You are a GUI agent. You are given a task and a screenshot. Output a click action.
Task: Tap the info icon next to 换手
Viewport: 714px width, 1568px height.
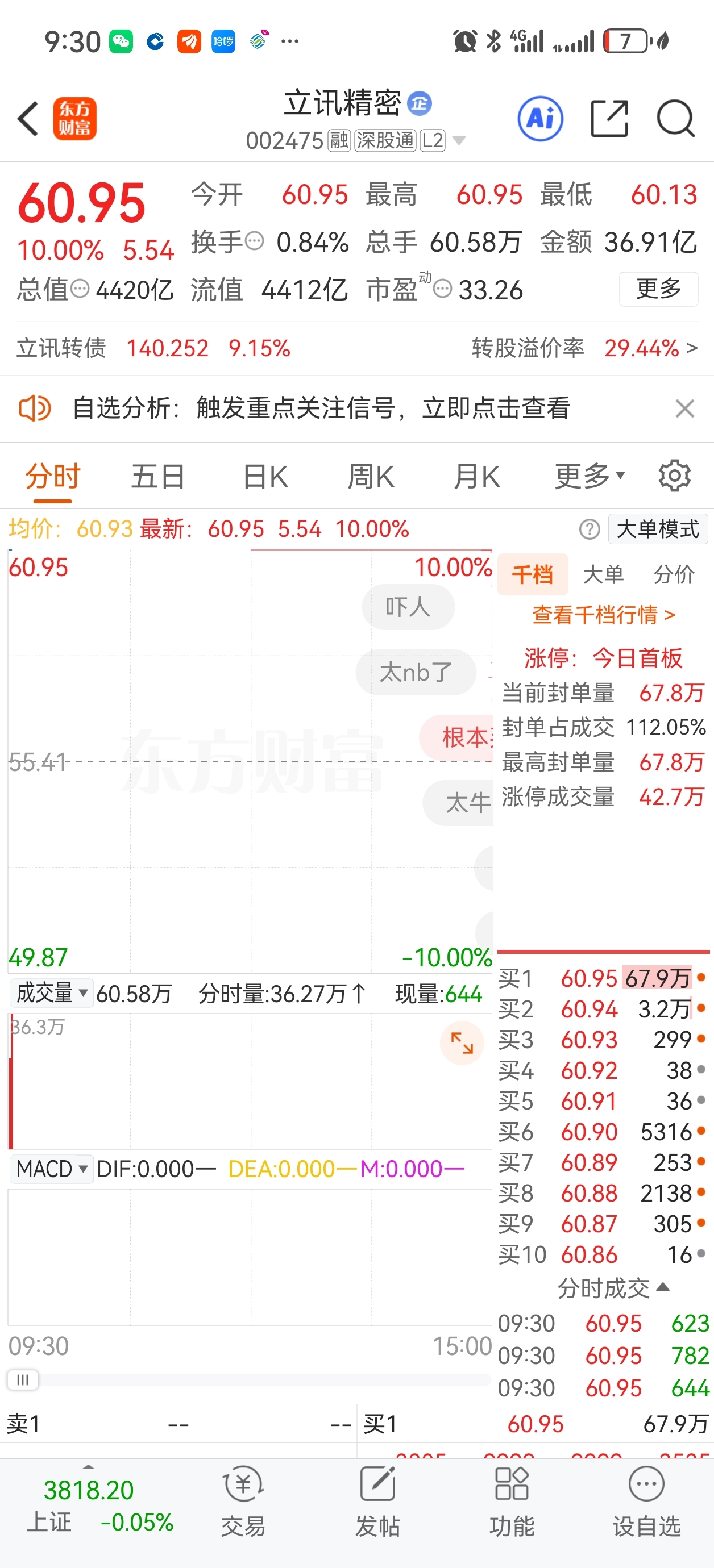point(255,241)
